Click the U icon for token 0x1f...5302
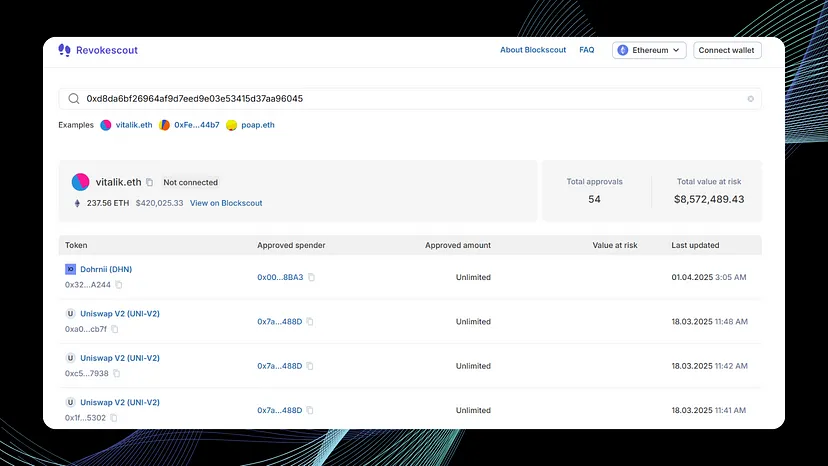The height and width of the screenshot is (466, 828). [70, 402]
